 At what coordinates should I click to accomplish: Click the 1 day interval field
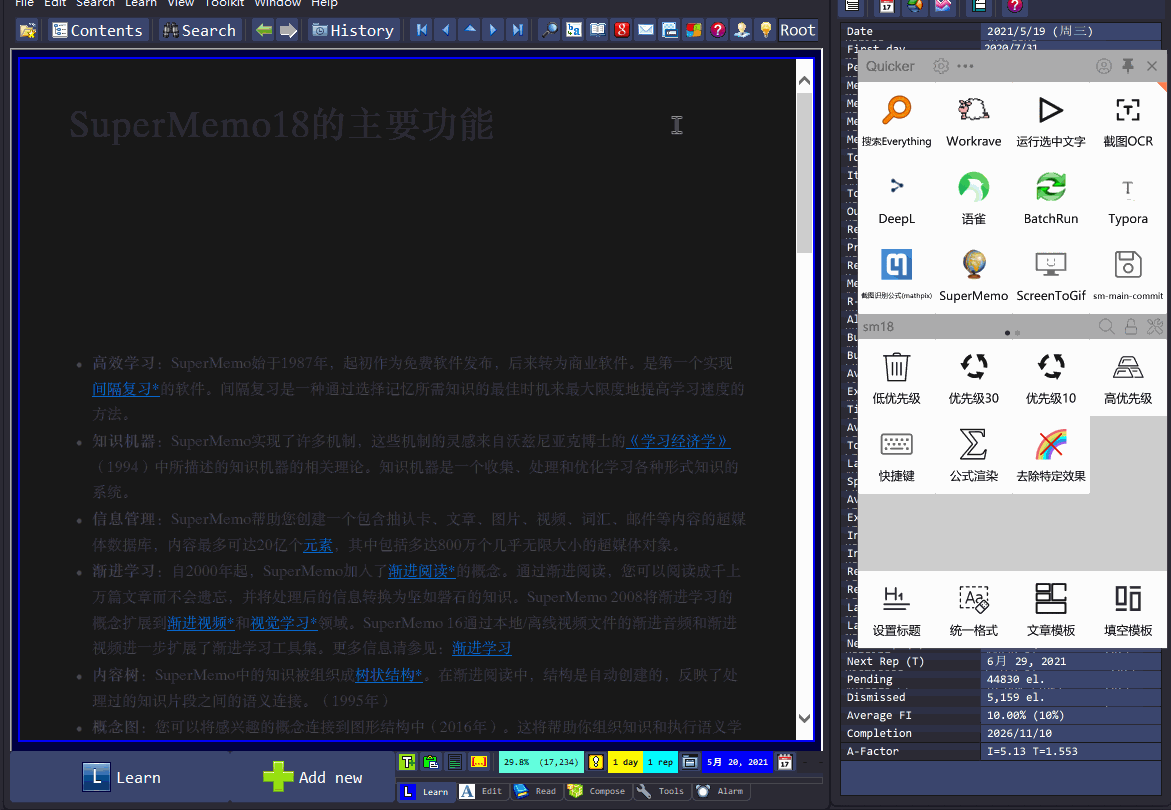(625, 762)
